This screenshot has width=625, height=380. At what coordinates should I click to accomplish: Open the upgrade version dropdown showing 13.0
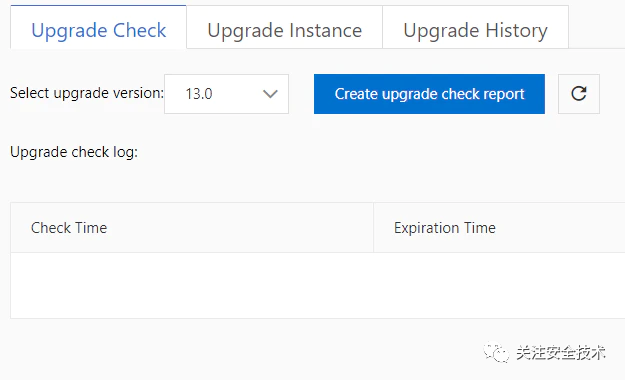226,94
